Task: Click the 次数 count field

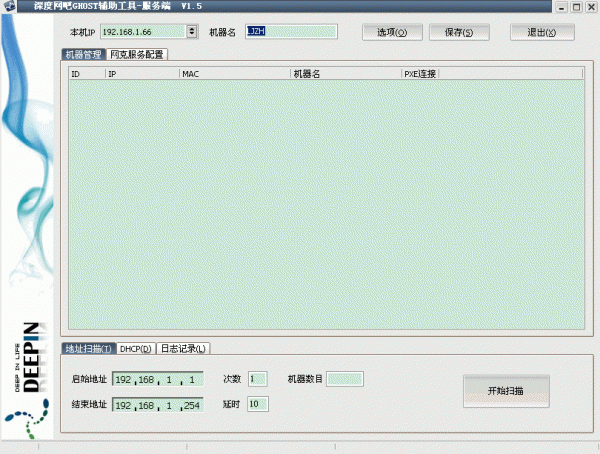Action: 258,379
